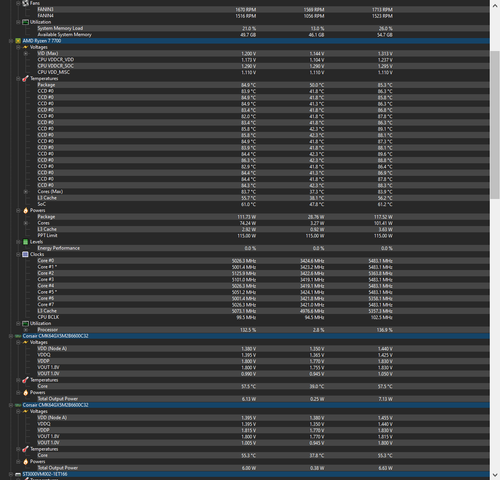500x480 pixels.
Task: Click the Powers flame icon under AMD Ryzen
Action: 25,210
